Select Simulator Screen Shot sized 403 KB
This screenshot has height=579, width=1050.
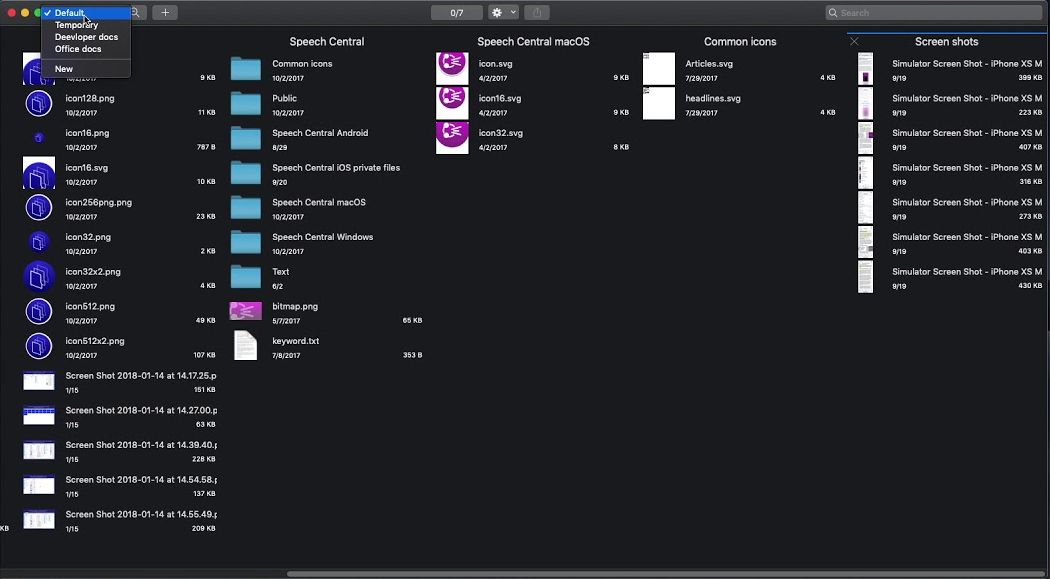point(950,244)
